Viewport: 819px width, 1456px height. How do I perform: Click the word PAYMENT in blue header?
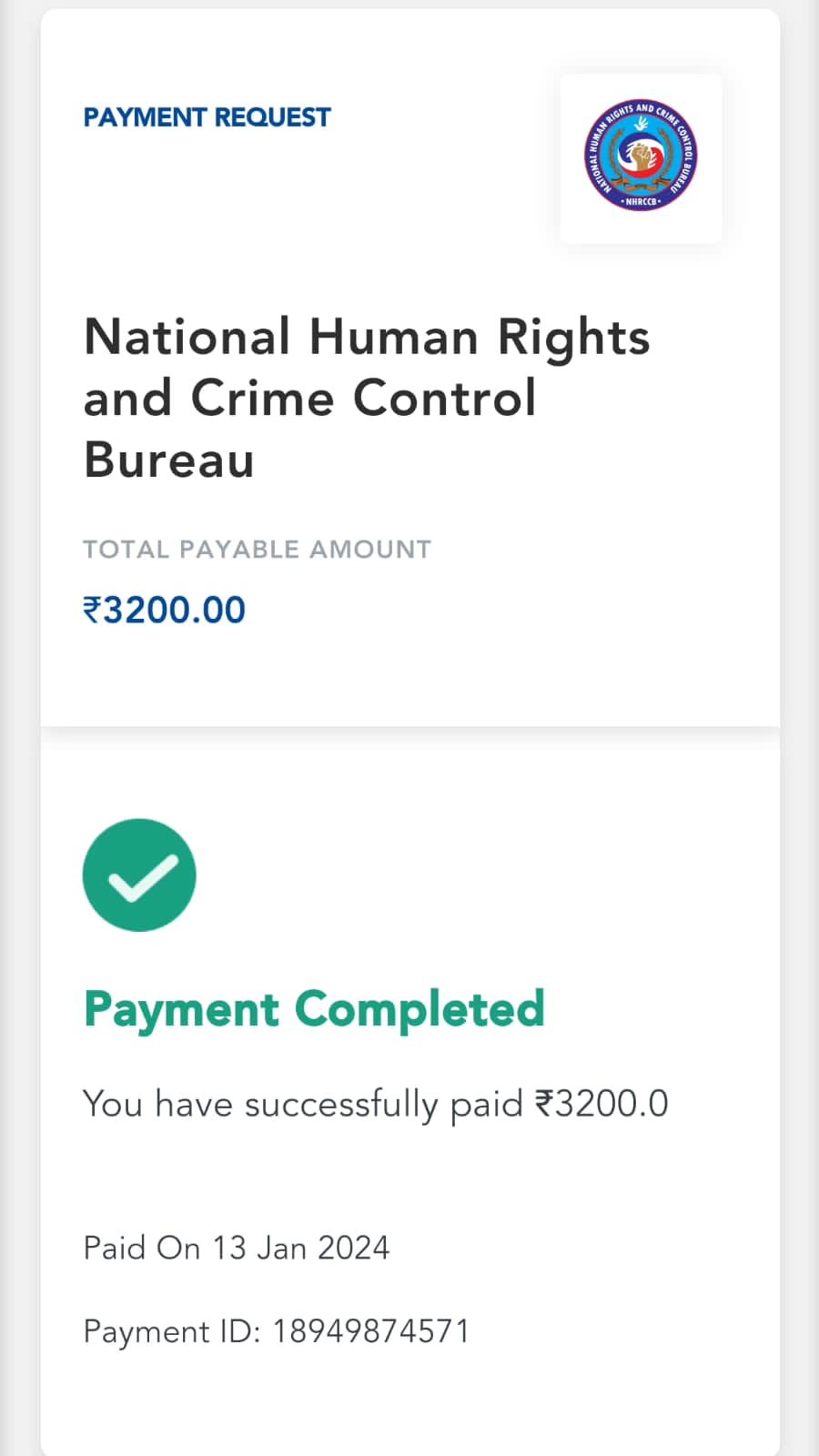pyautogui.click(x=145, y=117)
